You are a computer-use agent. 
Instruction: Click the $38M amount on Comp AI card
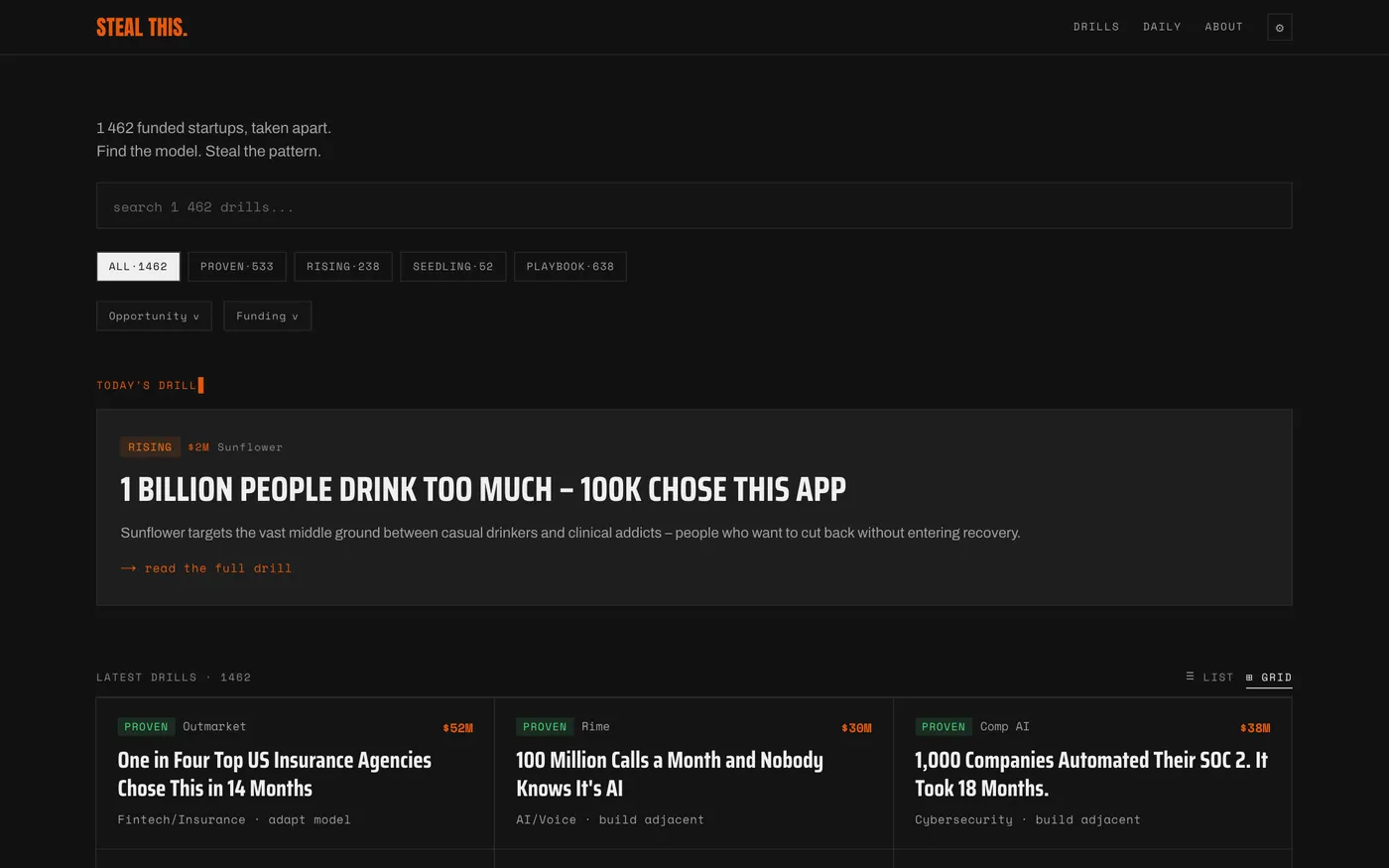(x=1255, y=728)
